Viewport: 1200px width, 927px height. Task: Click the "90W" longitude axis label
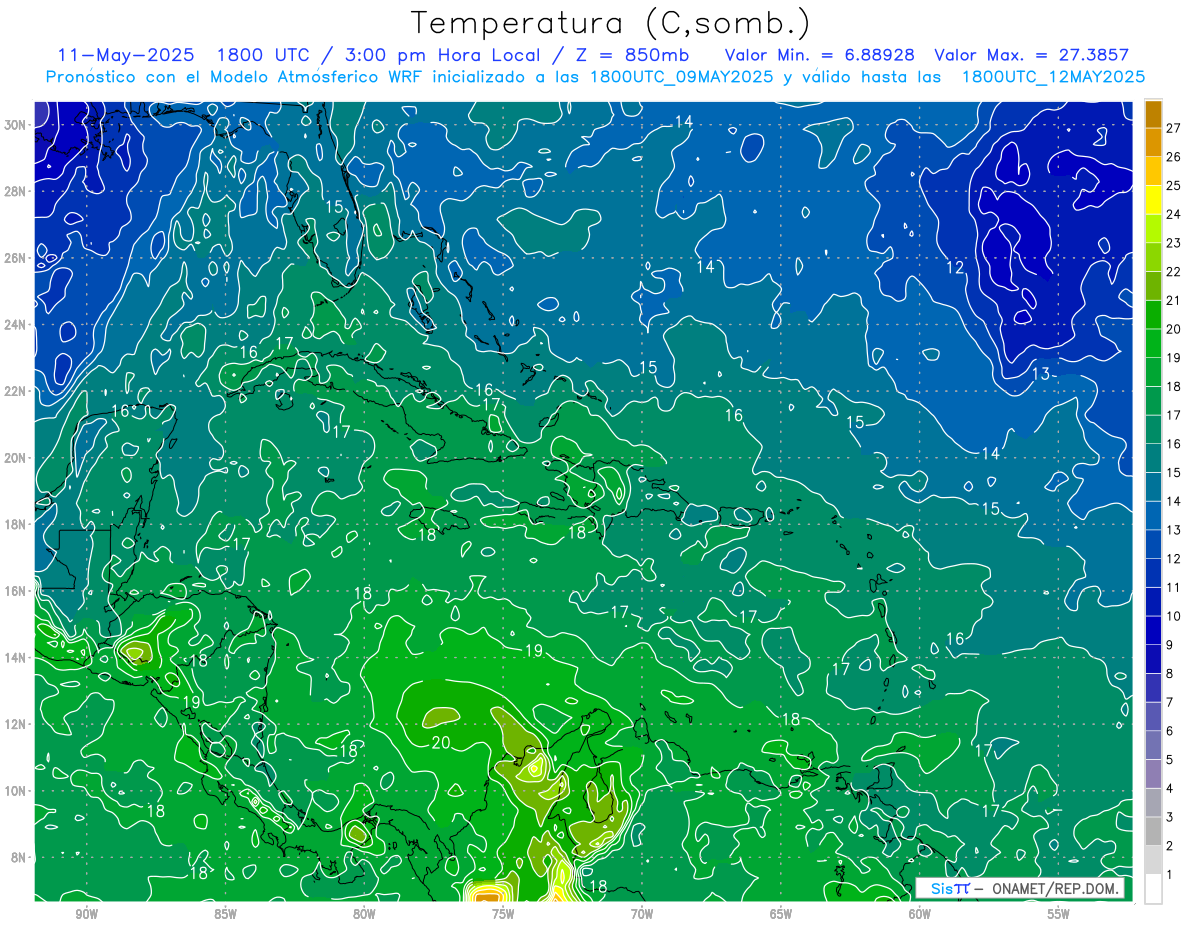pyautogui.click(x=86, y=914)
